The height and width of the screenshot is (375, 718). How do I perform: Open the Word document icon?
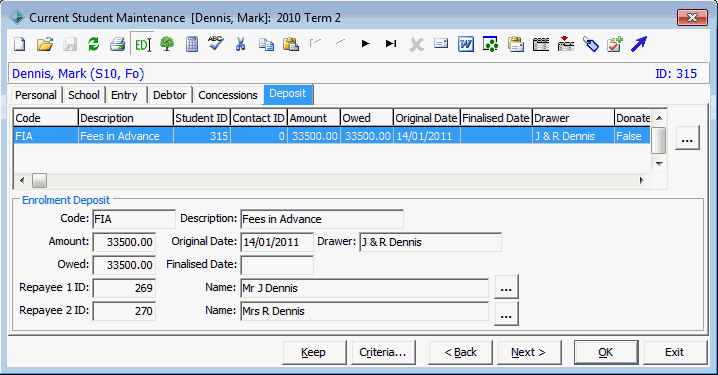(466, 44)
